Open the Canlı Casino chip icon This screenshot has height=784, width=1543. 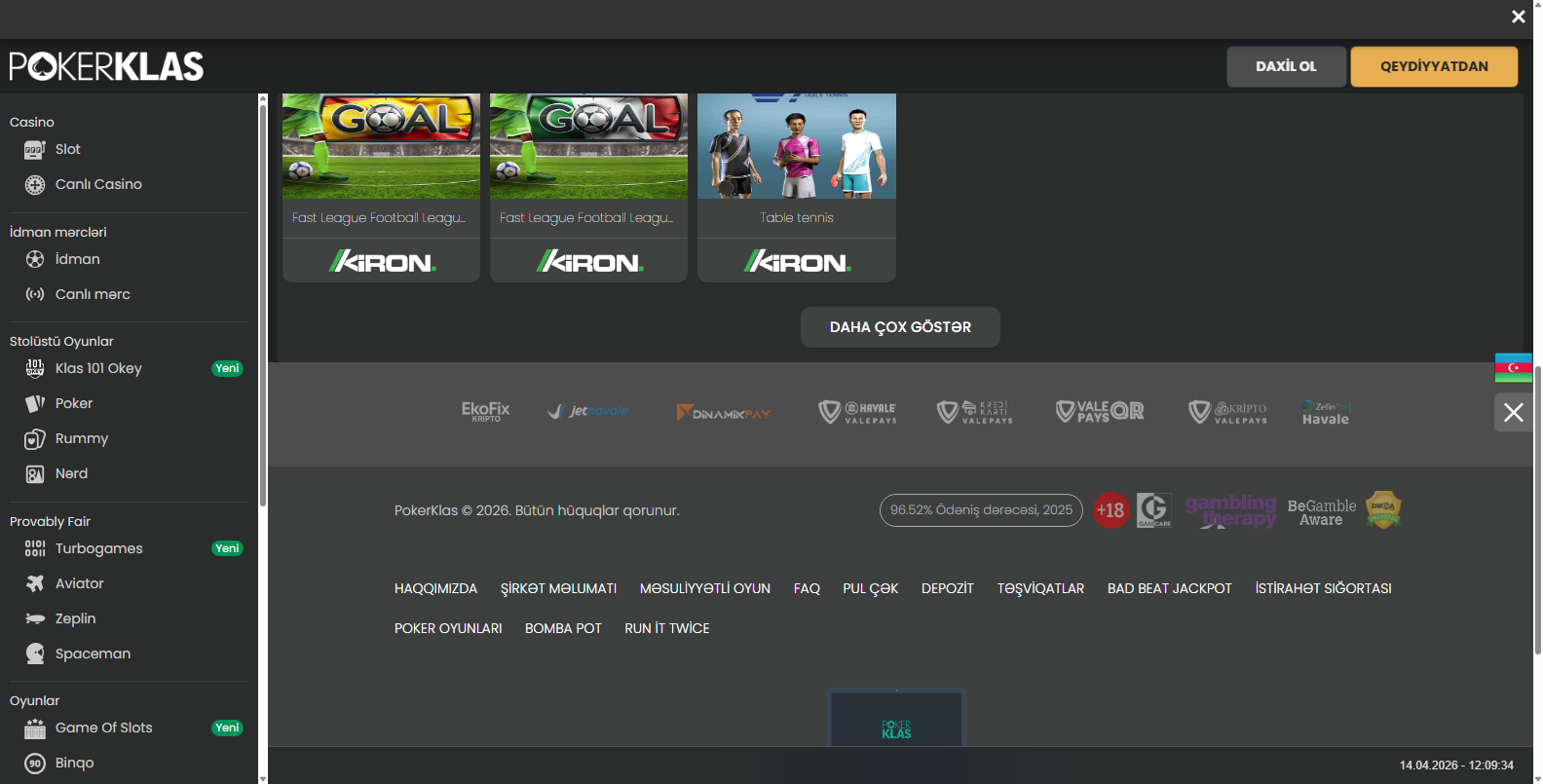coord(35,184)
